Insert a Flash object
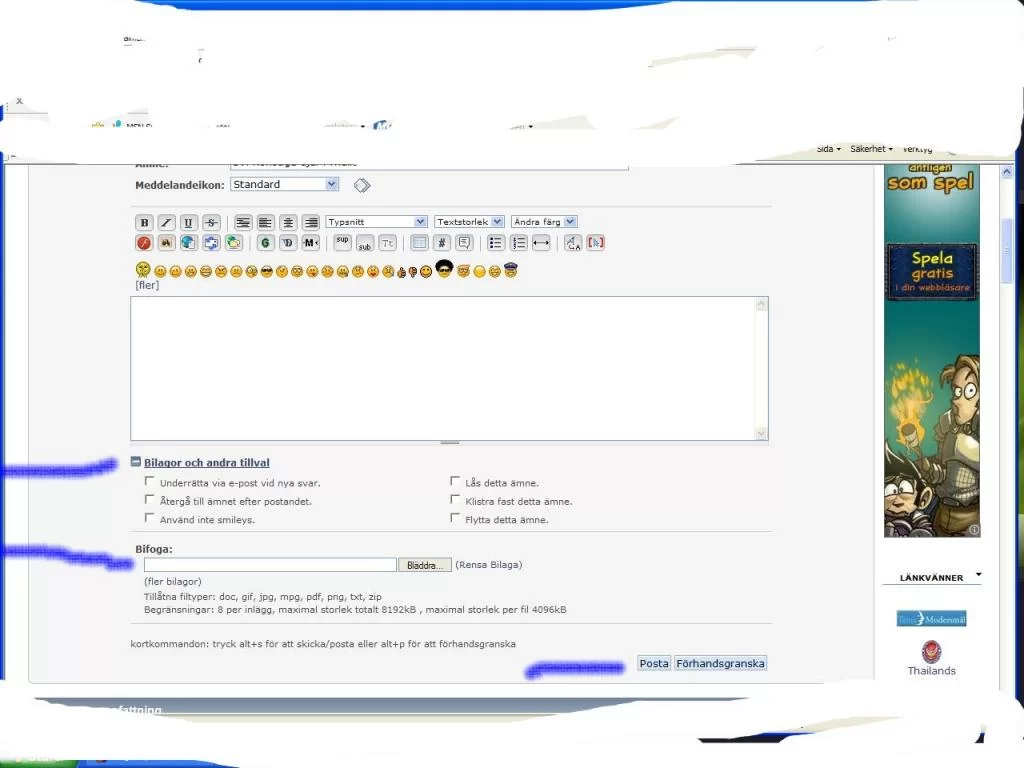The image size is (1024, 768). pos(143,242)
